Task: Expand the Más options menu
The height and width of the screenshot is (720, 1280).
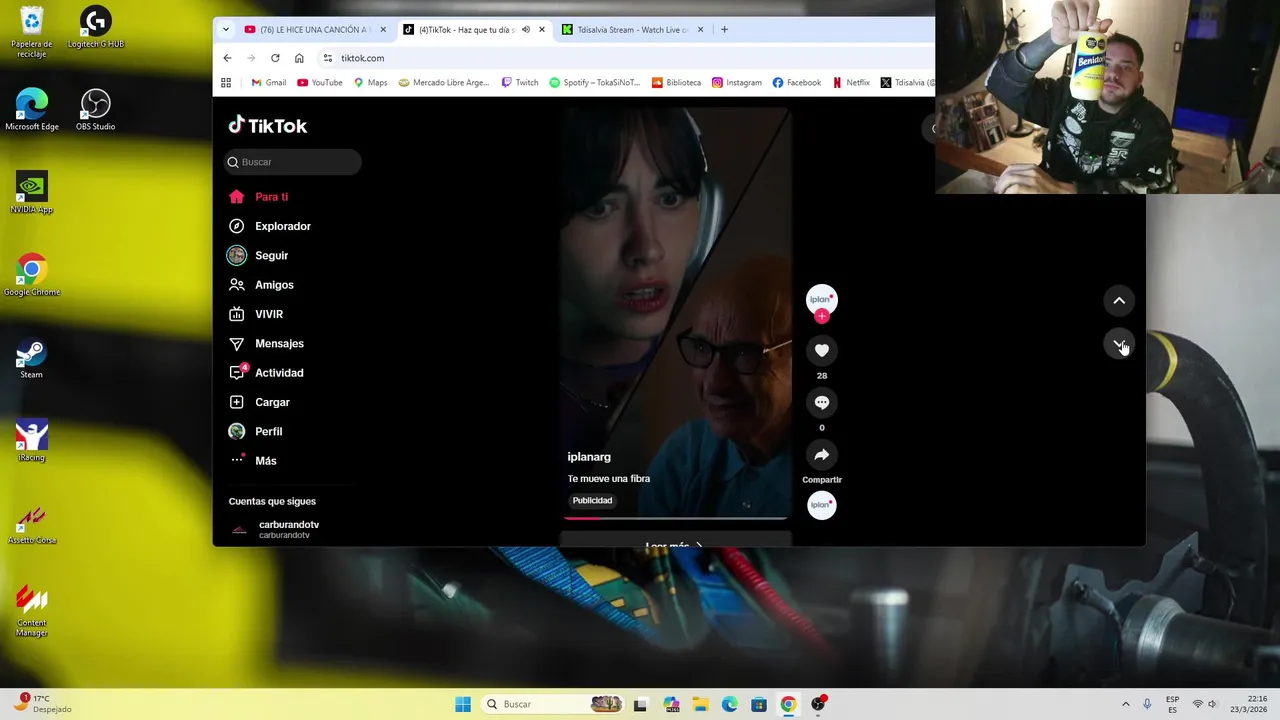Action: 252,460
